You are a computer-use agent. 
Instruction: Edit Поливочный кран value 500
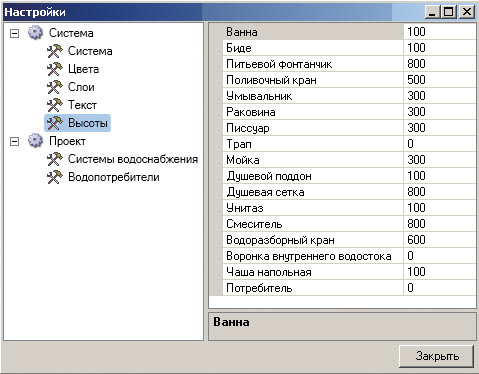click(440, 80)
